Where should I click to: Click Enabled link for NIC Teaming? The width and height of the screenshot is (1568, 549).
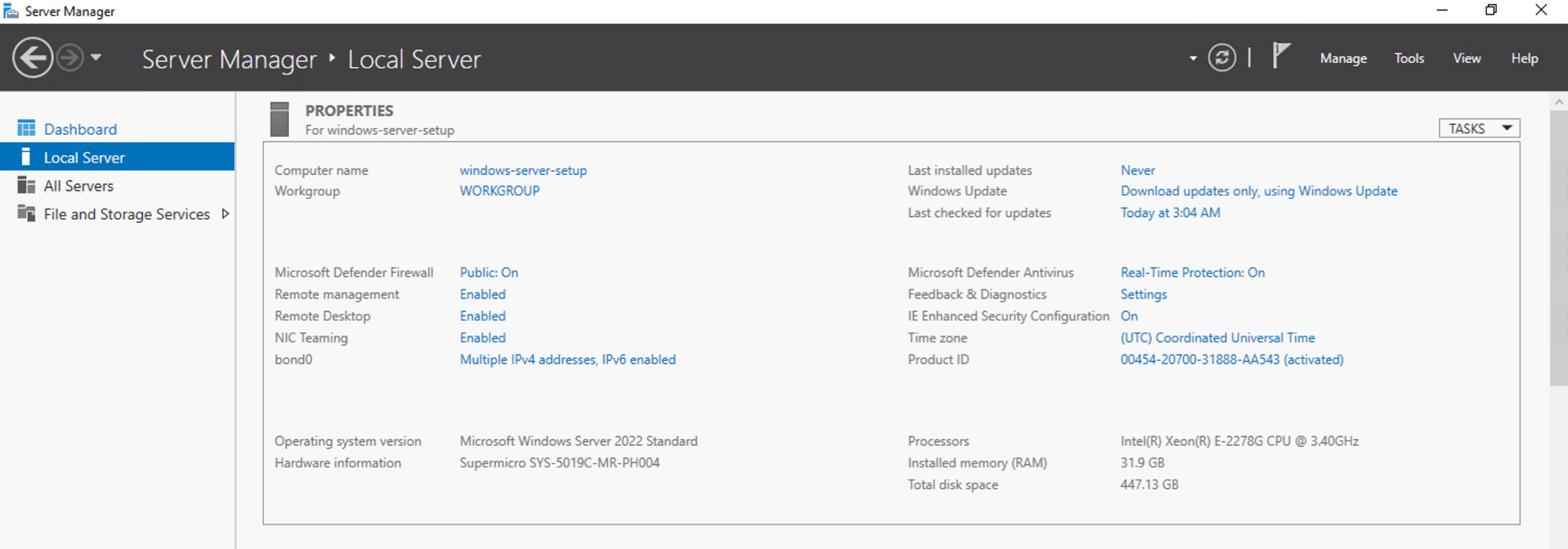click(x=482, y=337)
